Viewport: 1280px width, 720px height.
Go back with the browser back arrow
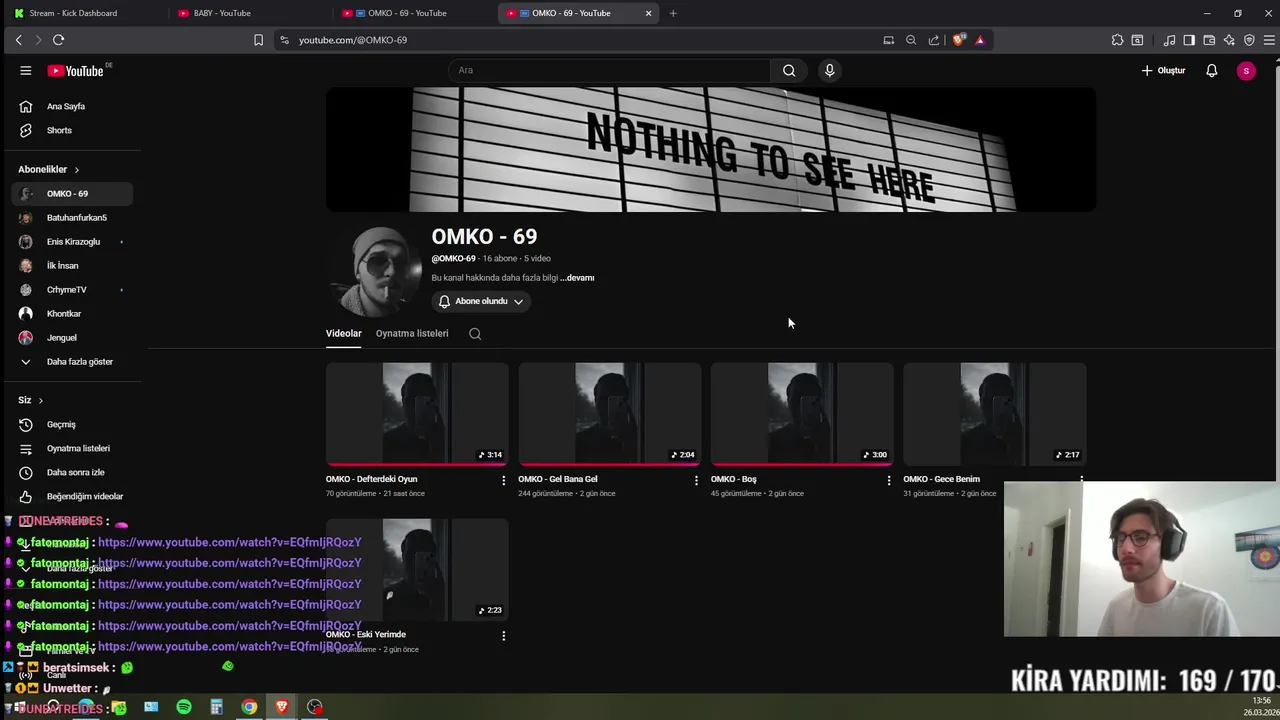tap(18, 40)
